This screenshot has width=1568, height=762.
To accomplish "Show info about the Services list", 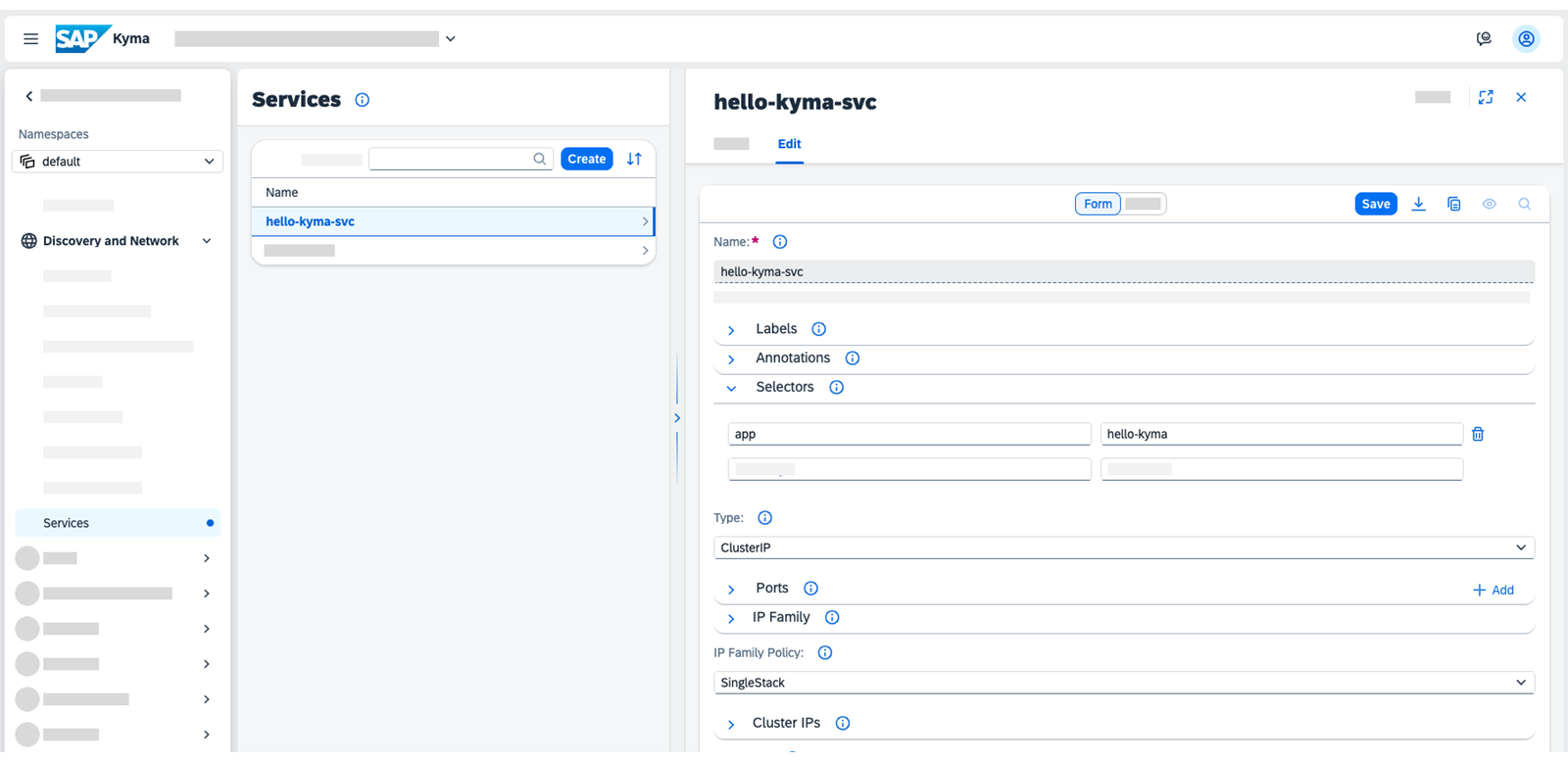I will click(363, 100).
